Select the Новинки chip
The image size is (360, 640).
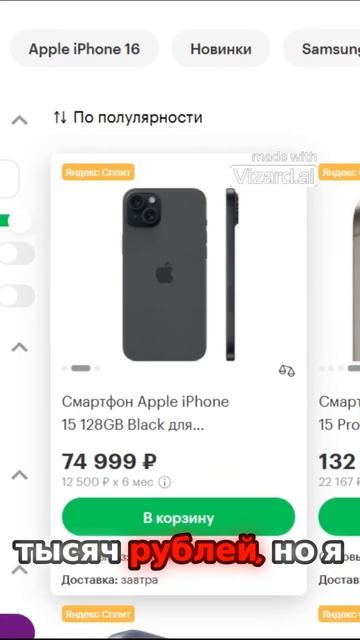tap(221, 49)
